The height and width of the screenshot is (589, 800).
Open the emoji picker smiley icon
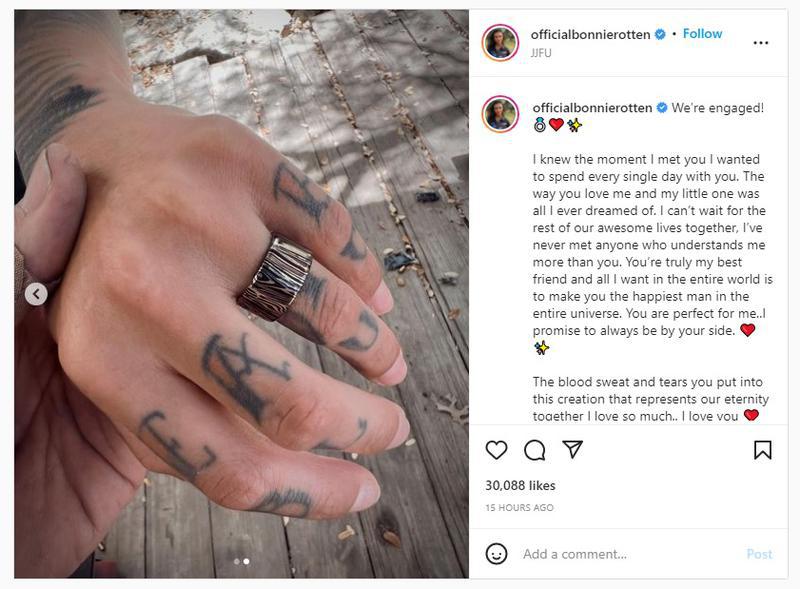(496, 554)
